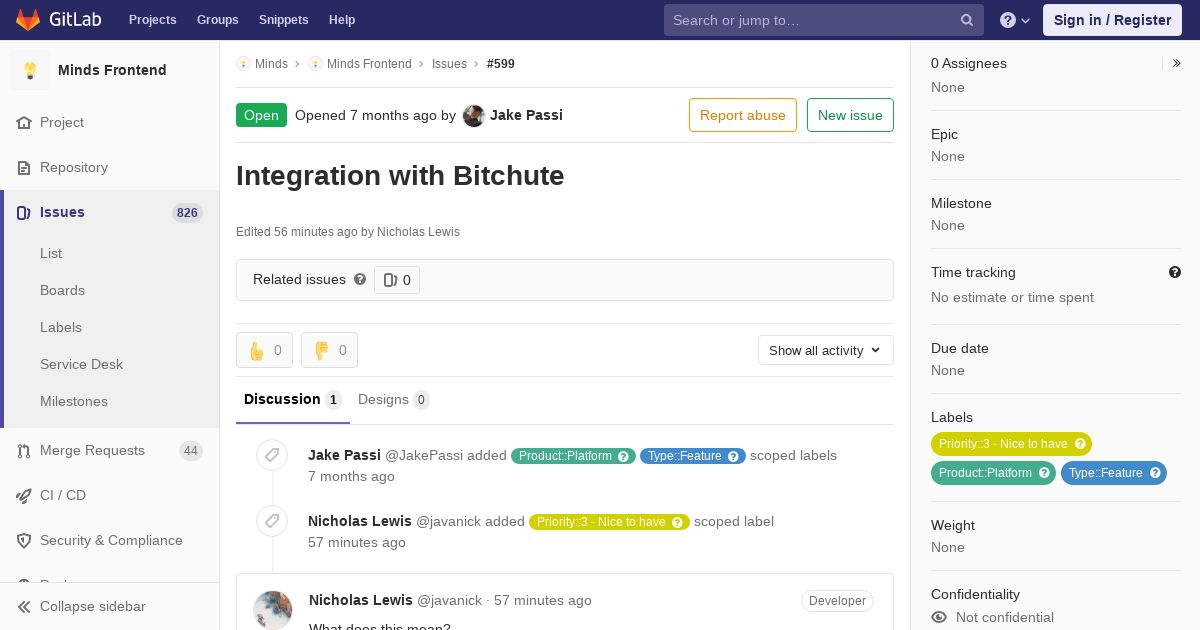Click the Project home icon in the sidebar
This screenshot has width=1200, height=630.
pyautogui.click(x=24, y=122)
